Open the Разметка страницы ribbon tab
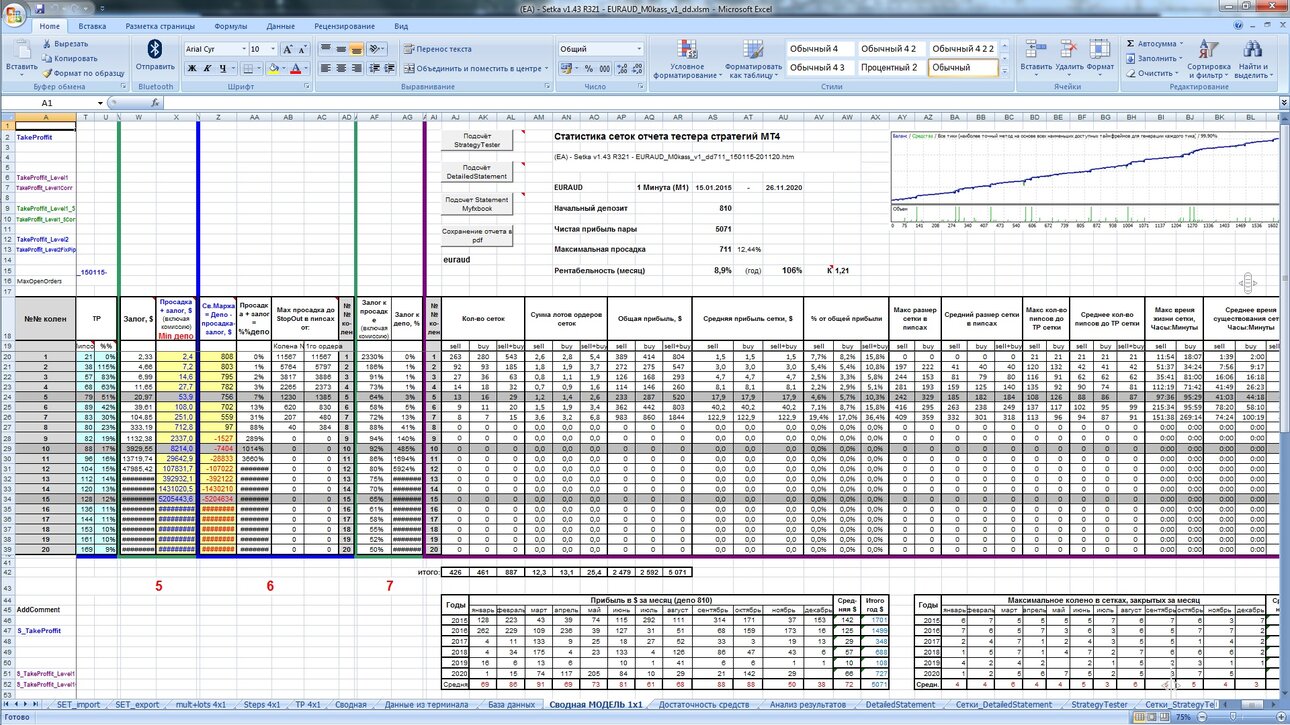The height and width of the screenshot is (725, 1290). click(x=160, y=26)
